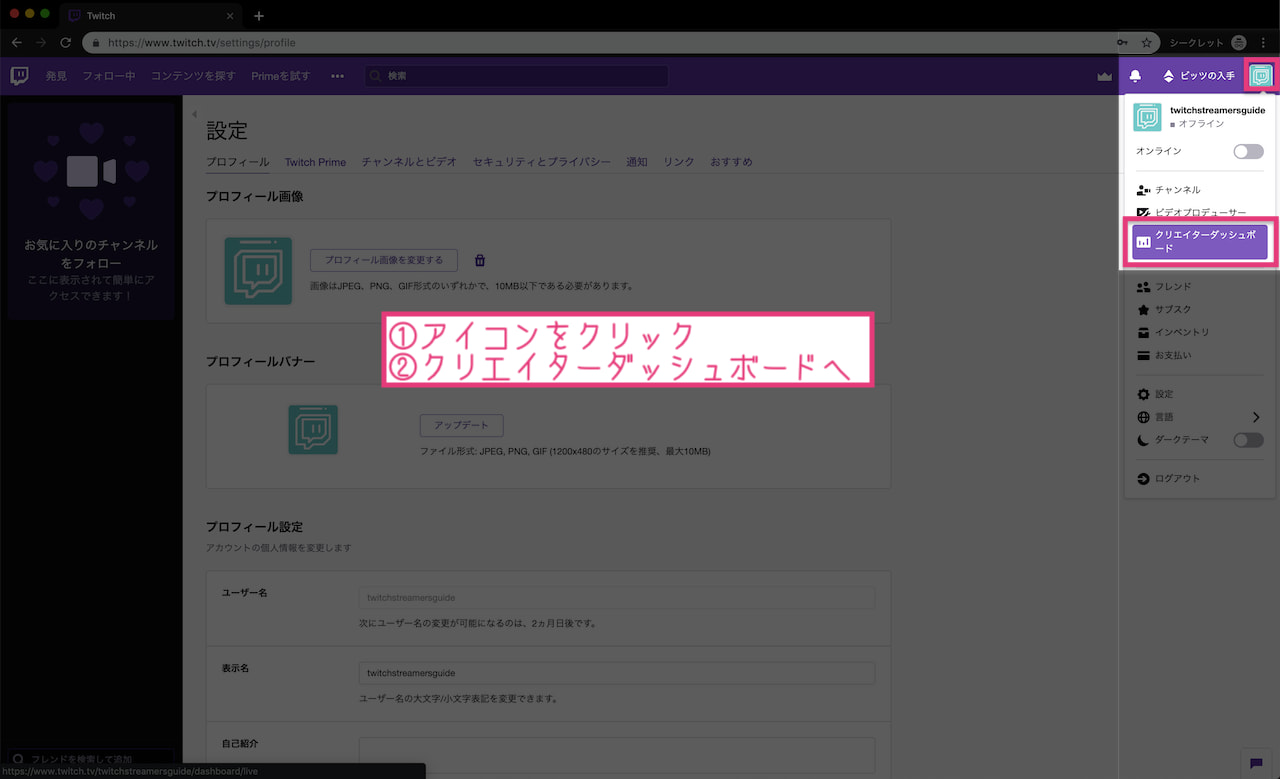Click the browser address bar URL

(201, 43)
